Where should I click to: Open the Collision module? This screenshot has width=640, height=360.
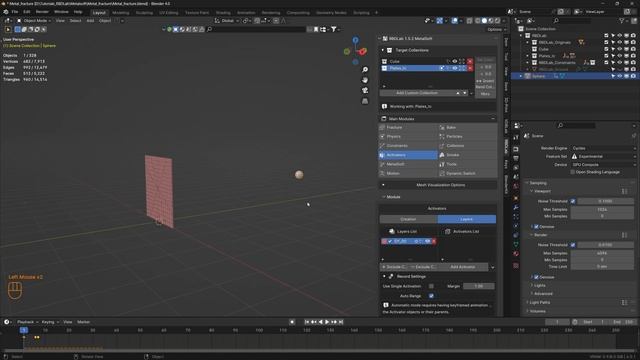point(468,146)
